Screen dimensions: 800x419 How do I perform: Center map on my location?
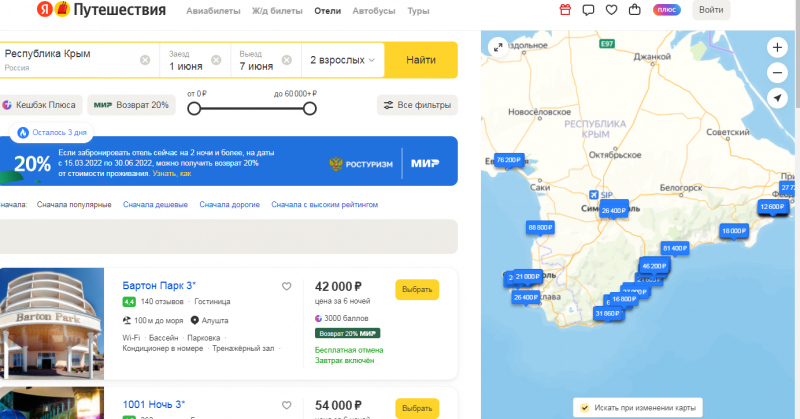[x=777, y=97]
